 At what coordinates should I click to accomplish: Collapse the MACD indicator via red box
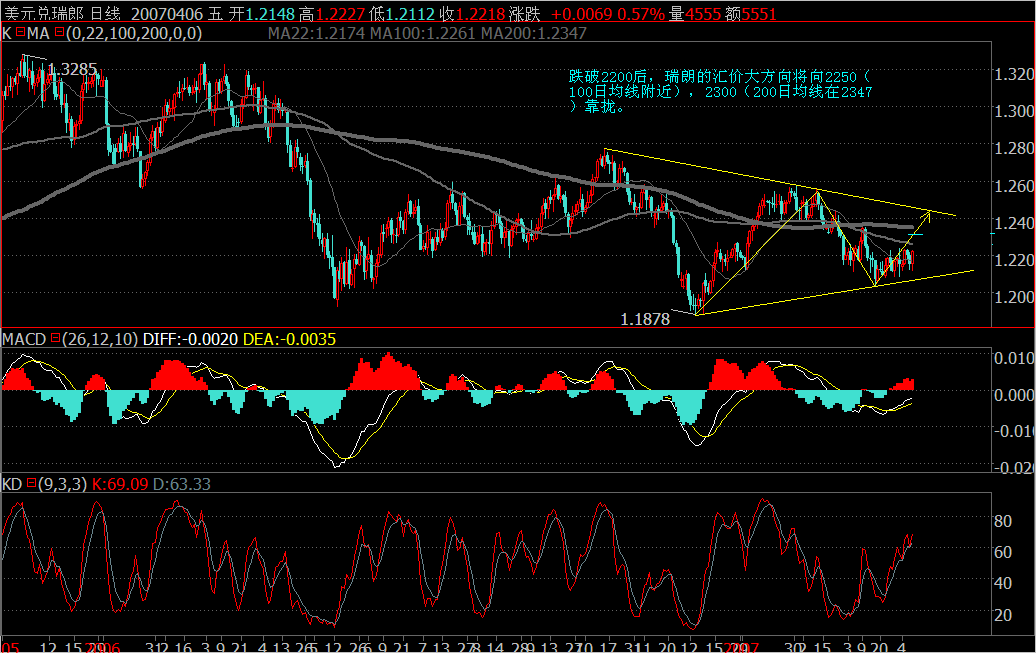click(56, 338)
